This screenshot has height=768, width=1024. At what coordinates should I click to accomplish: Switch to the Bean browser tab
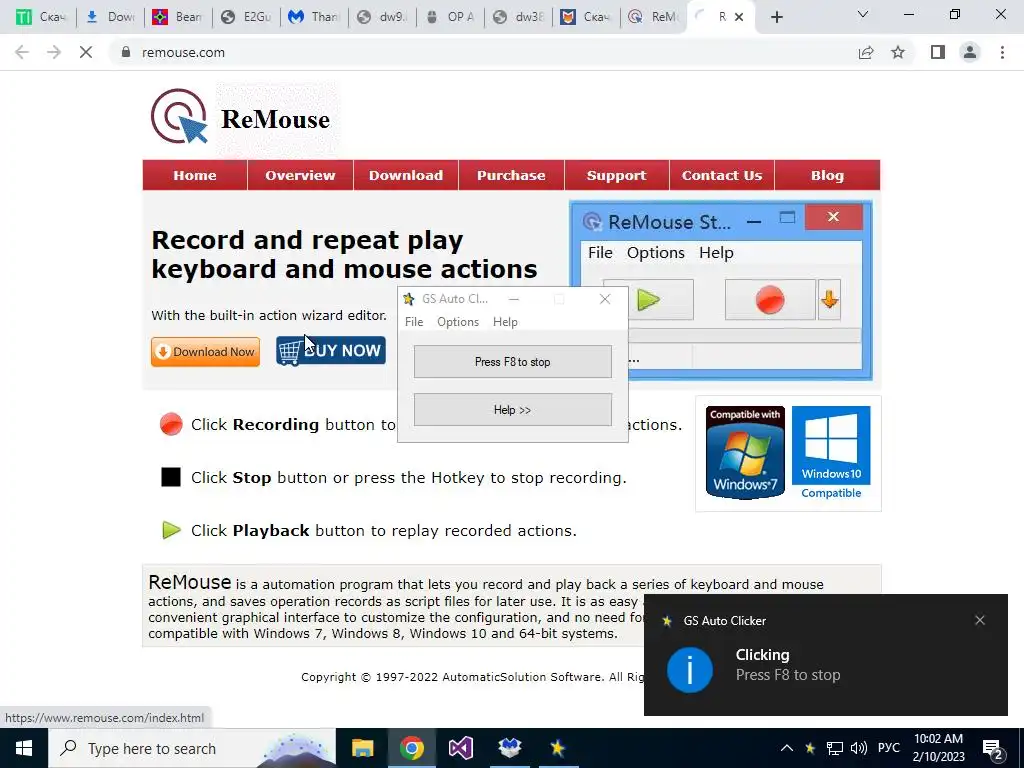178,17
